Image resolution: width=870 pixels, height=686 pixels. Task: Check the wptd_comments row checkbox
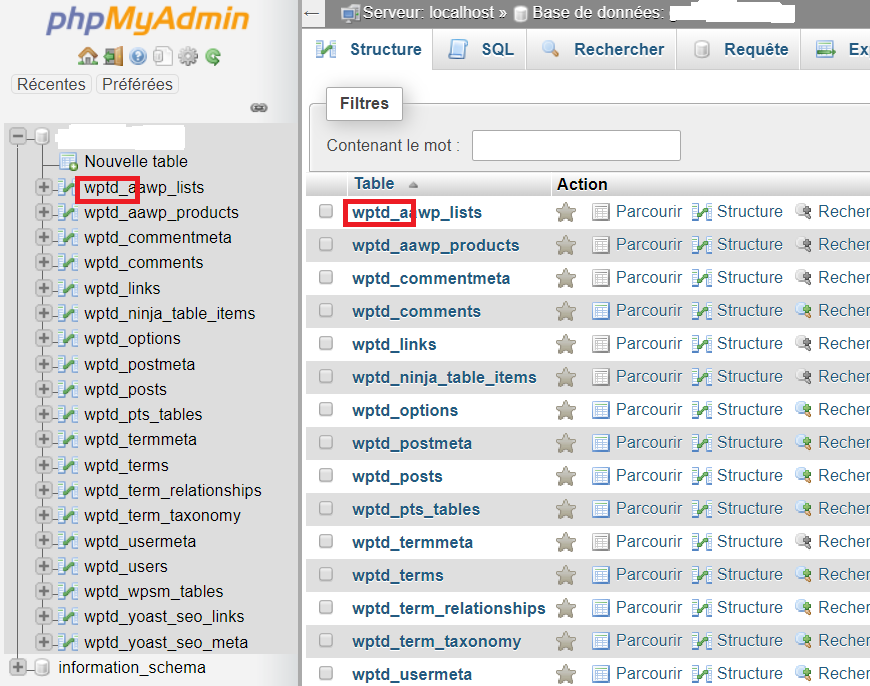(326, 310)
